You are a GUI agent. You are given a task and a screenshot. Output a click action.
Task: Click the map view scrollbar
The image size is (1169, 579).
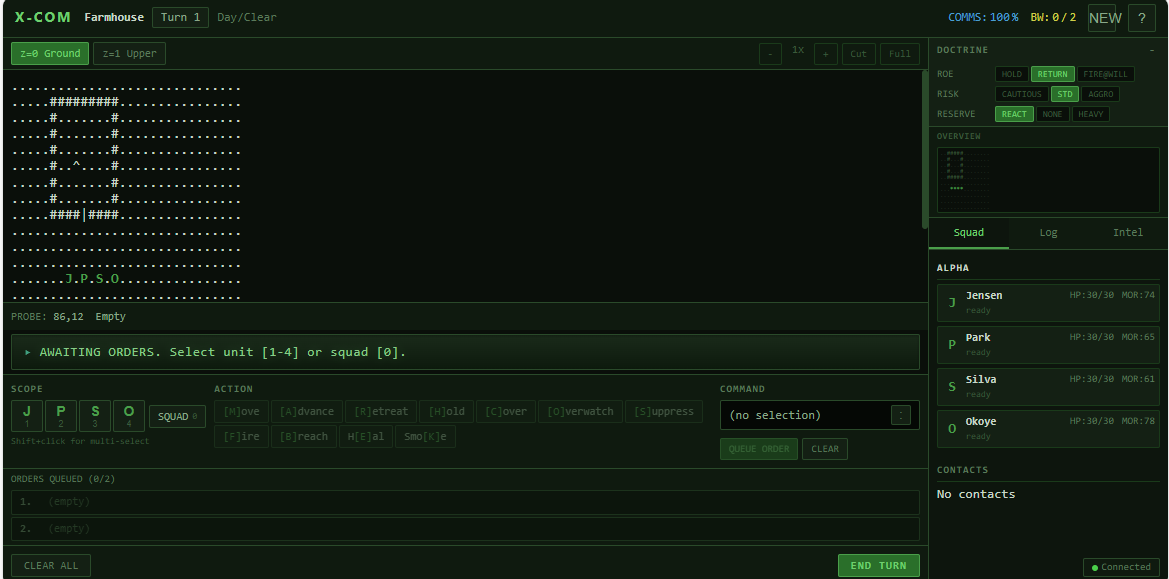tap(924, 149)
